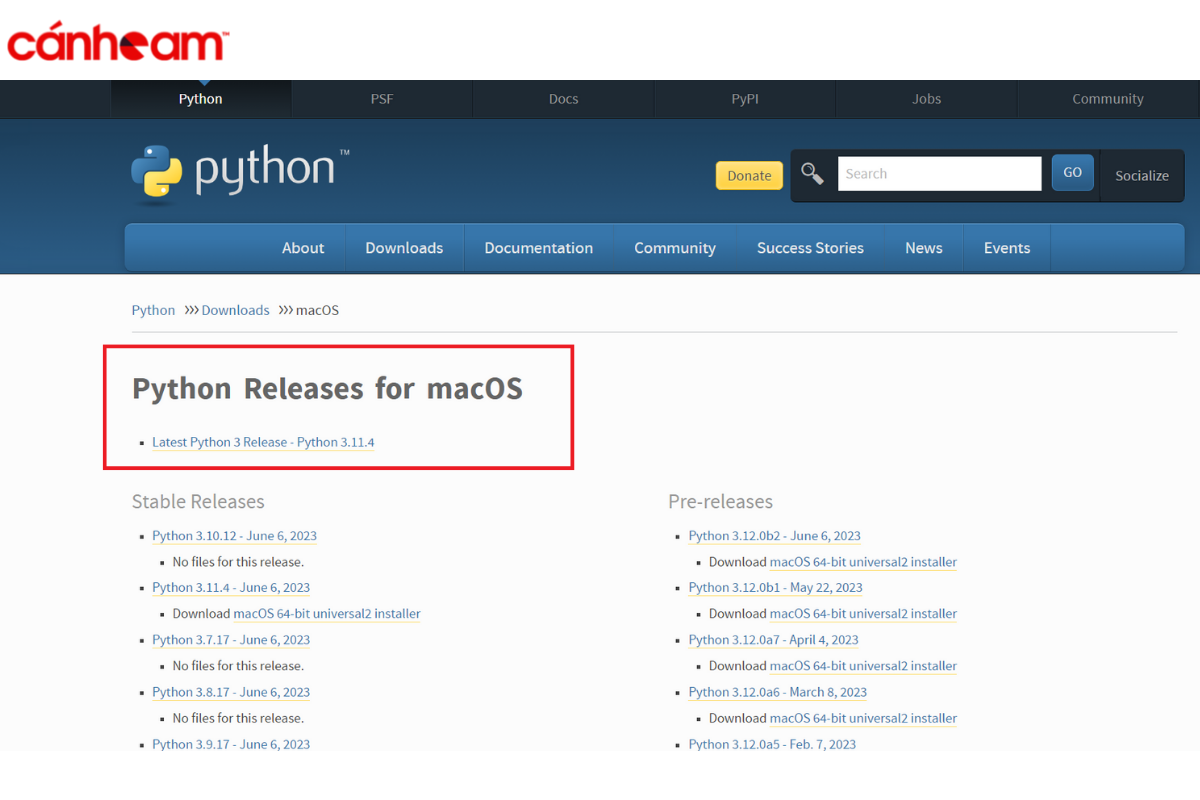Open the News navigation menu
Viewport: 1200px width, 800px height.
click(x=924, y=248)
